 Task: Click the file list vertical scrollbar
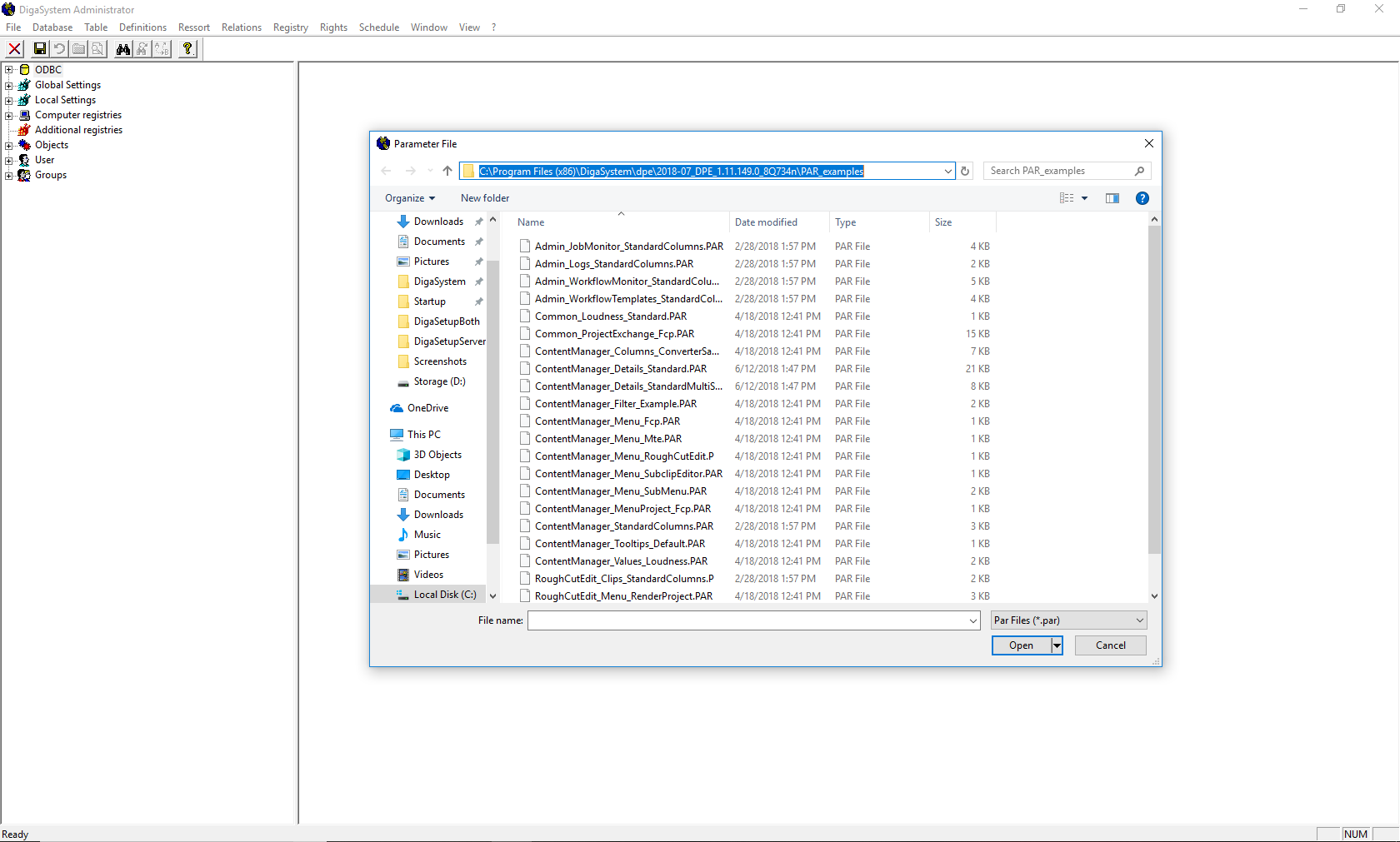pos(1154,391)
